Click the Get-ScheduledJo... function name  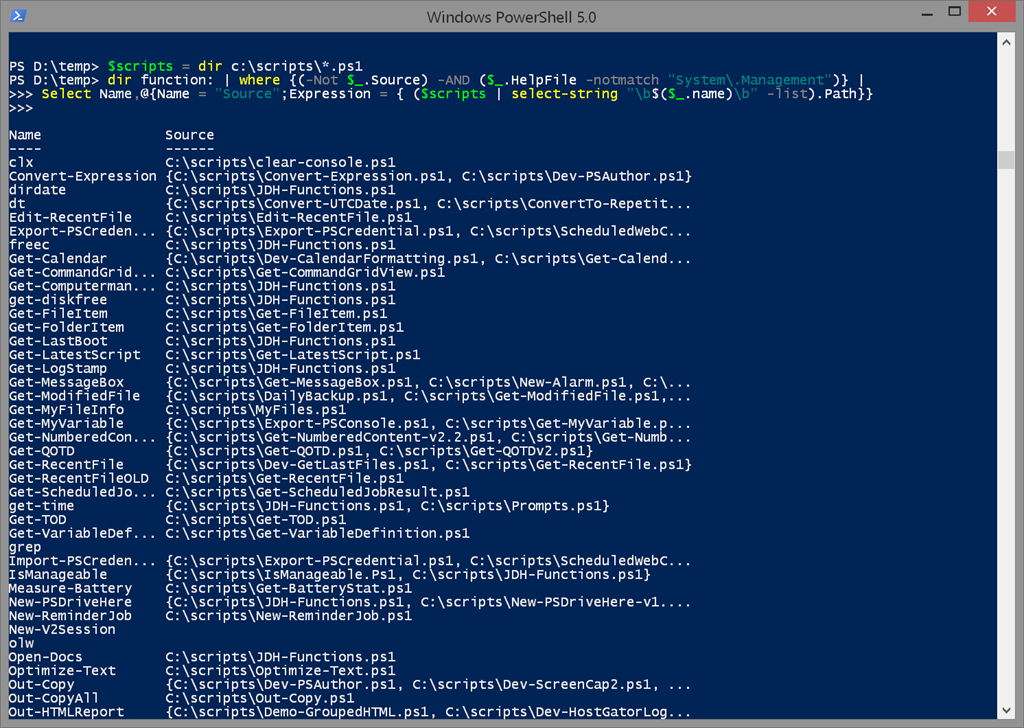[x=83, y=492]
